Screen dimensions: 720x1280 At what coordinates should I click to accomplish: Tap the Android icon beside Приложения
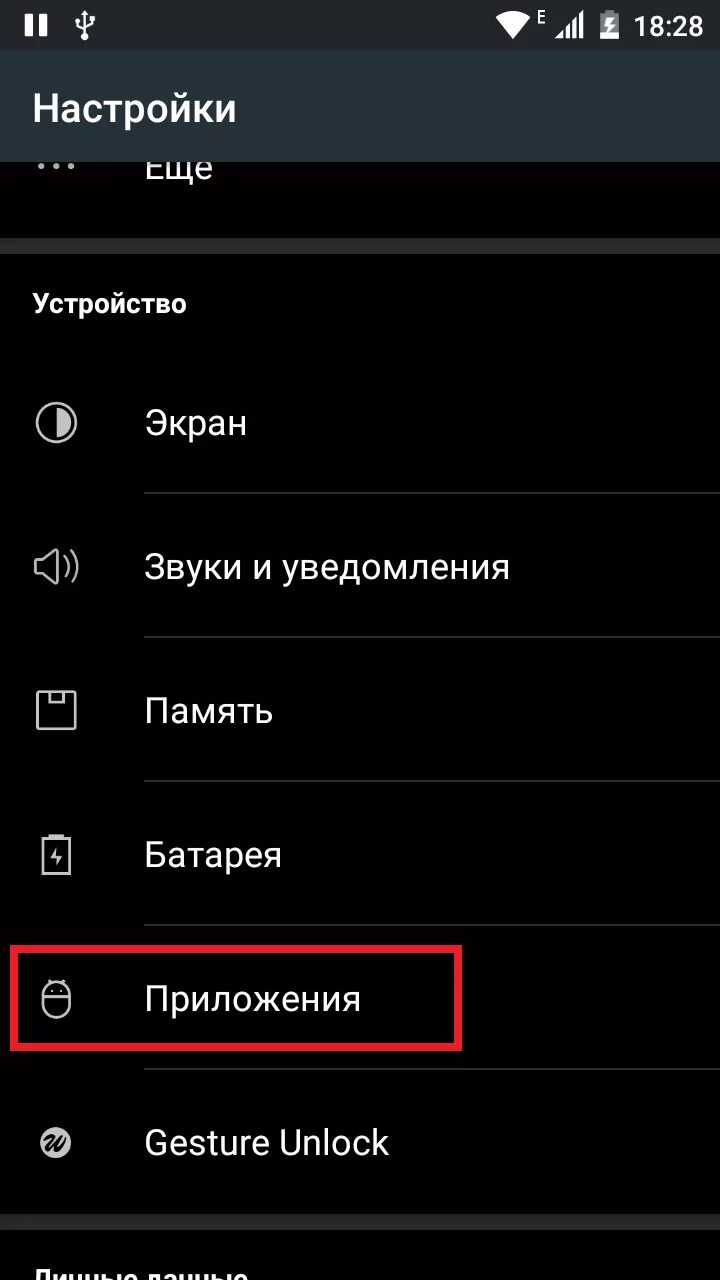click(x=56, y=999)
